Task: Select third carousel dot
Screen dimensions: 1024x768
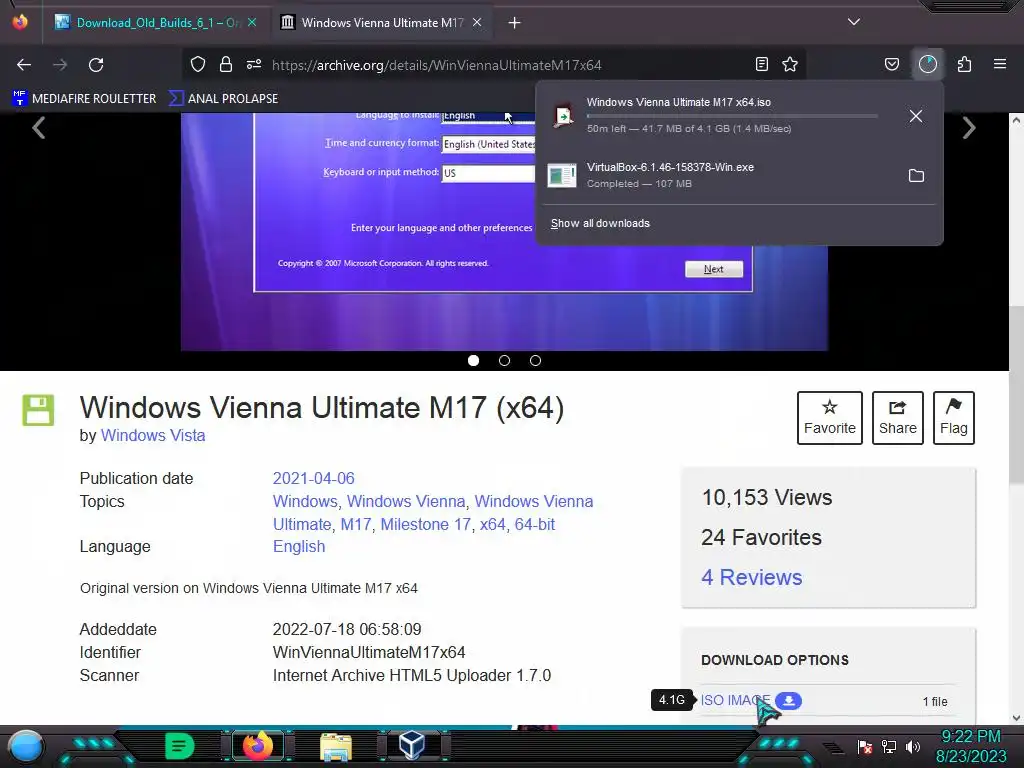Action: point(535,360)
